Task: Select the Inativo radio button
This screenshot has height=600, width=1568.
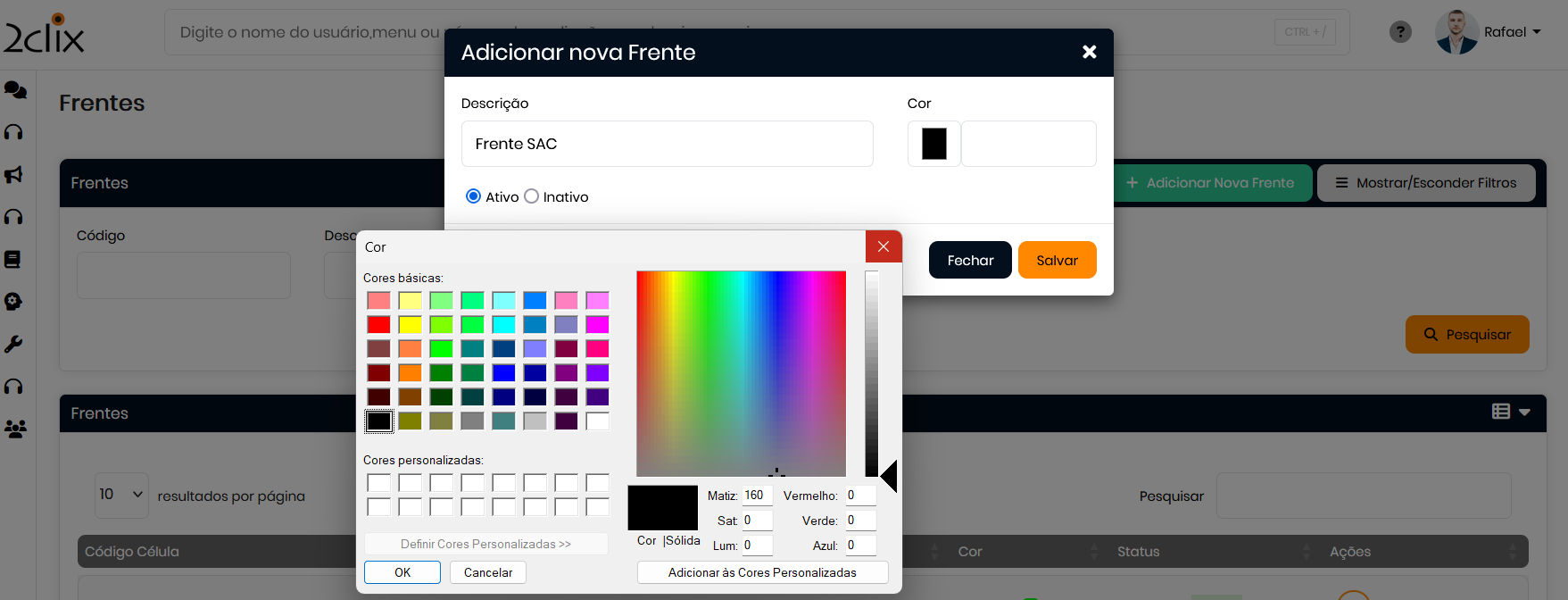Action: (532, 196)
